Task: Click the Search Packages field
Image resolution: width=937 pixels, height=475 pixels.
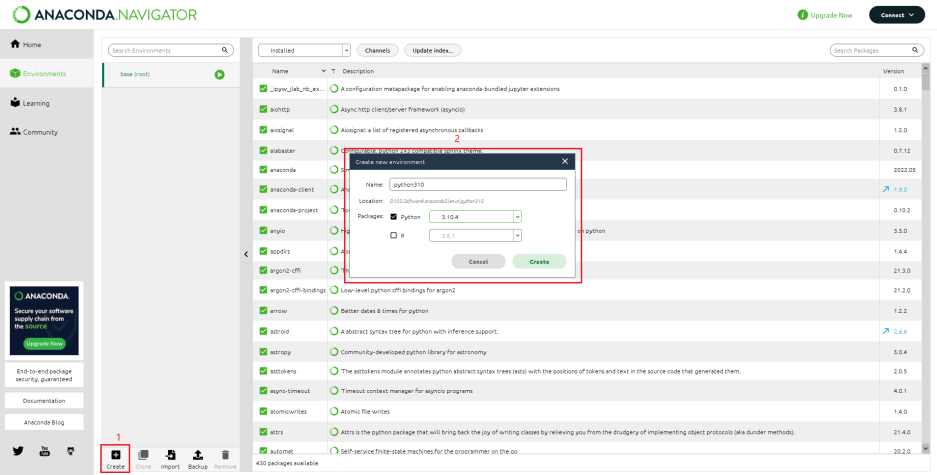Action: tap(877, 51)
